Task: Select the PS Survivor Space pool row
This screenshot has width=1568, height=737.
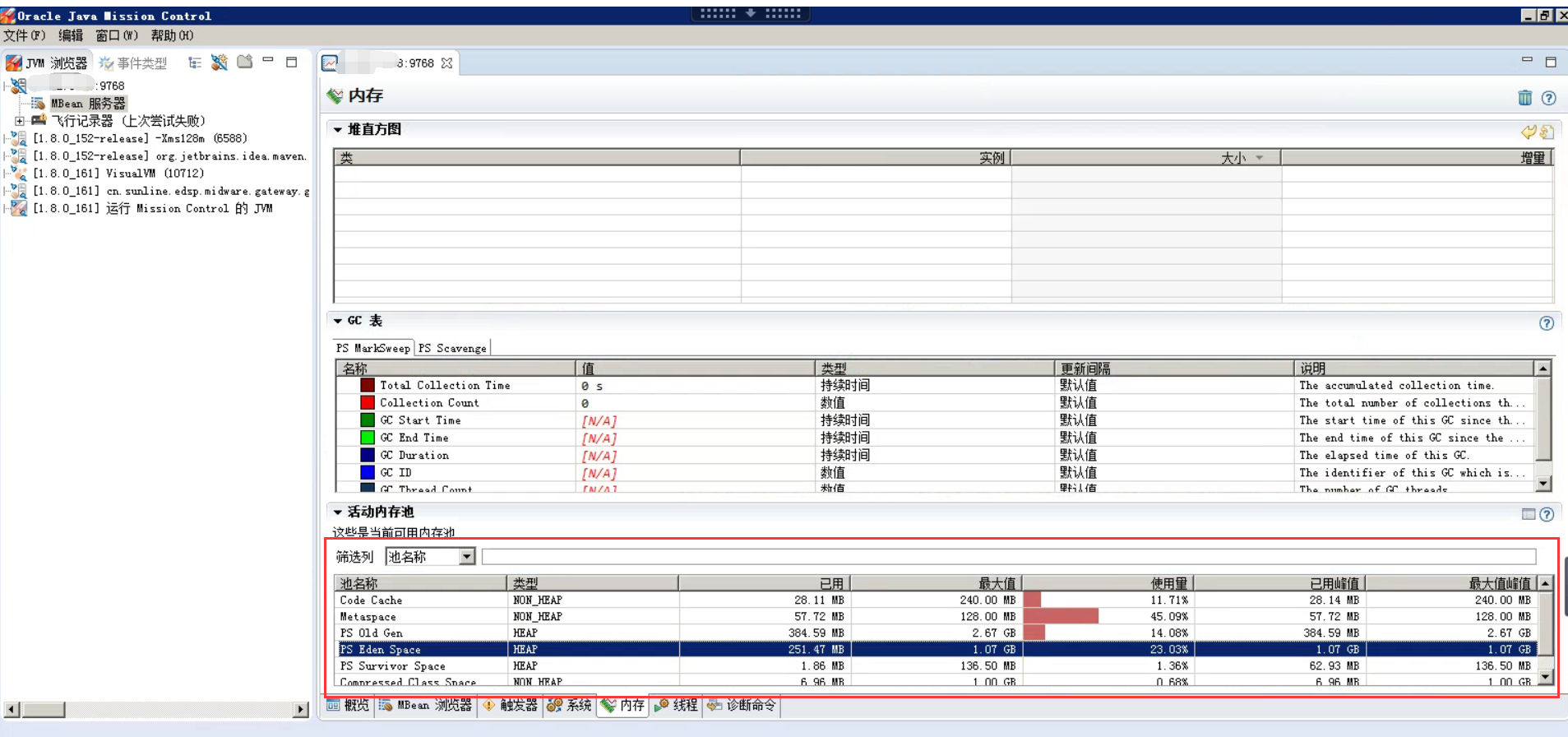Action: (936, 666)
